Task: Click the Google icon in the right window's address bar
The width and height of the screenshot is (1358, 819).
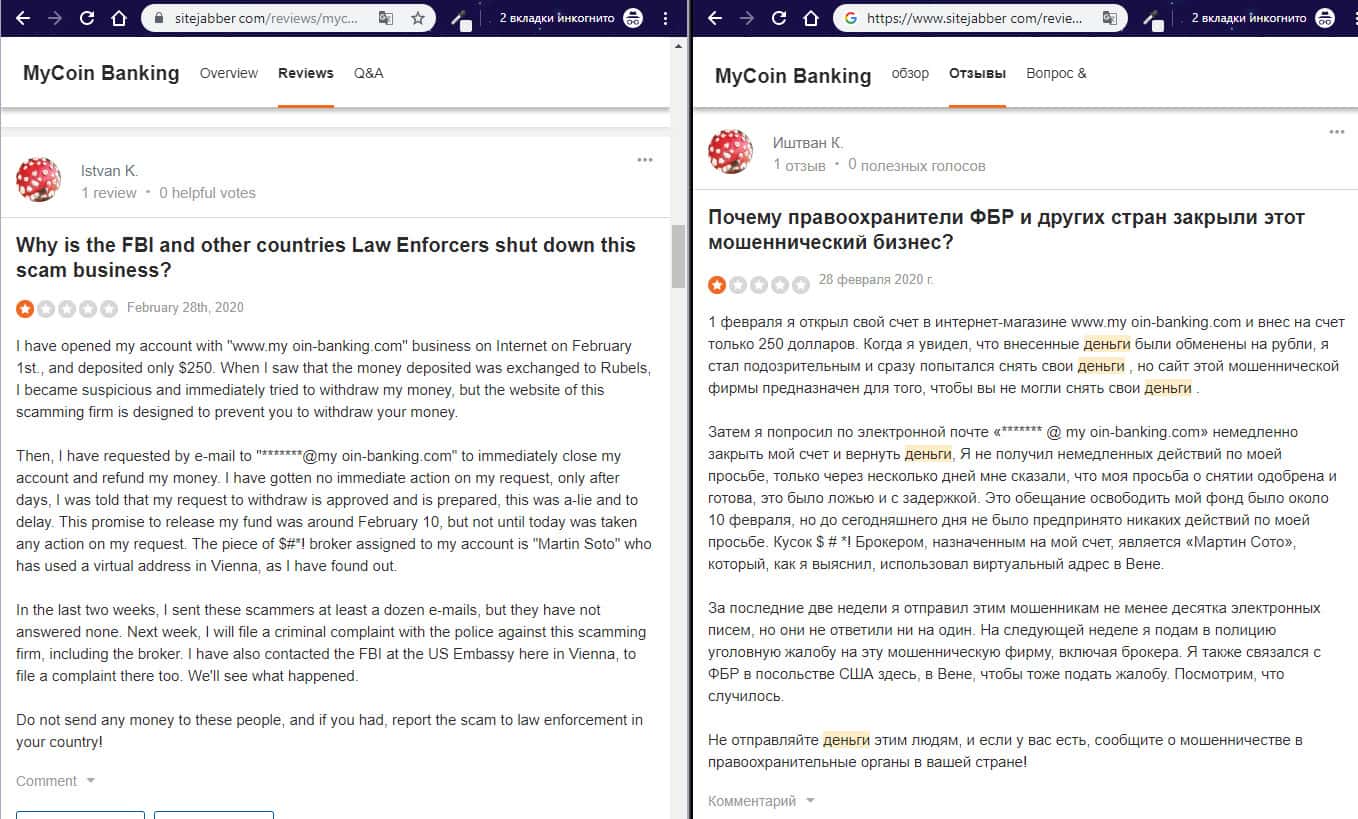Action: 851,18
